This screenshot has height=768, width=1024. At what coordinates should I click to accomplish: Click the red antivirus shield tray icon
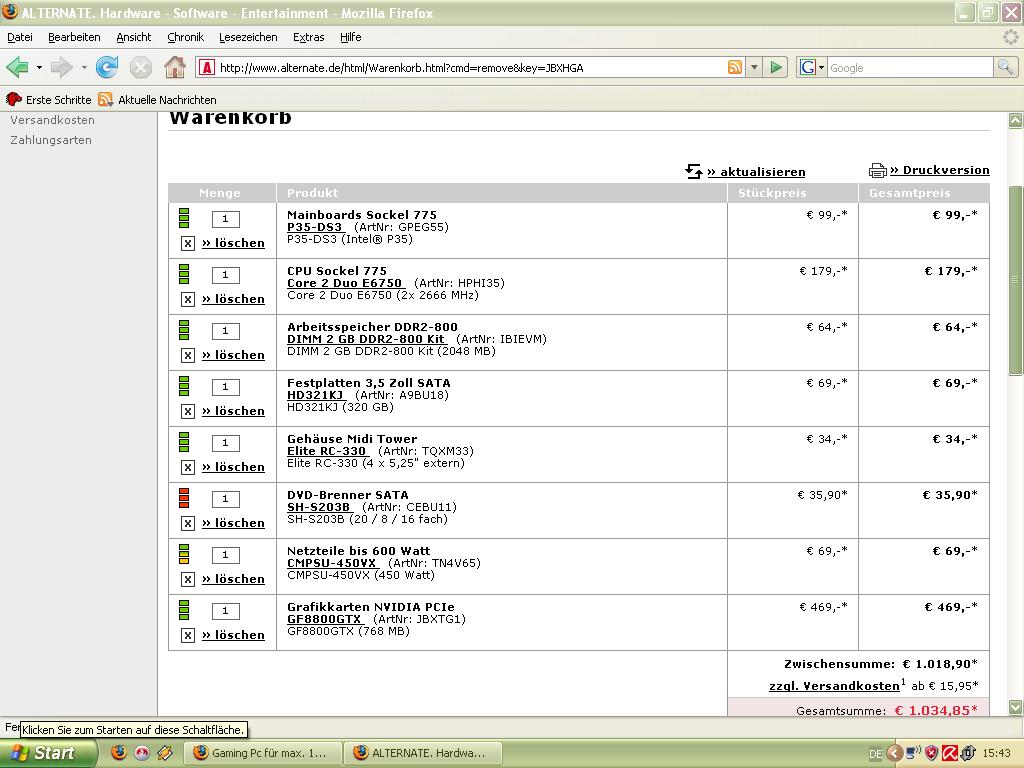(931, 753)
